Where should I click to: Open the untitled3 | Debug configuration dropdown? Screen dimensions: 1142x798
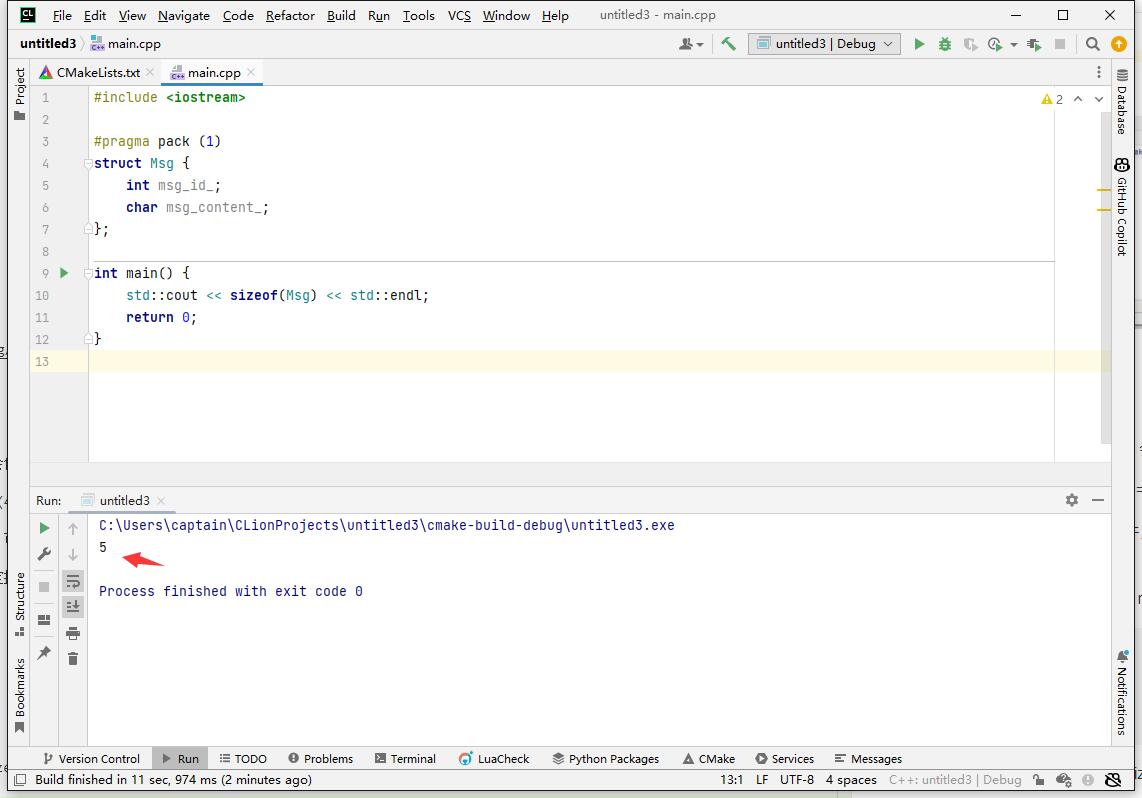(x=824, y=44)
